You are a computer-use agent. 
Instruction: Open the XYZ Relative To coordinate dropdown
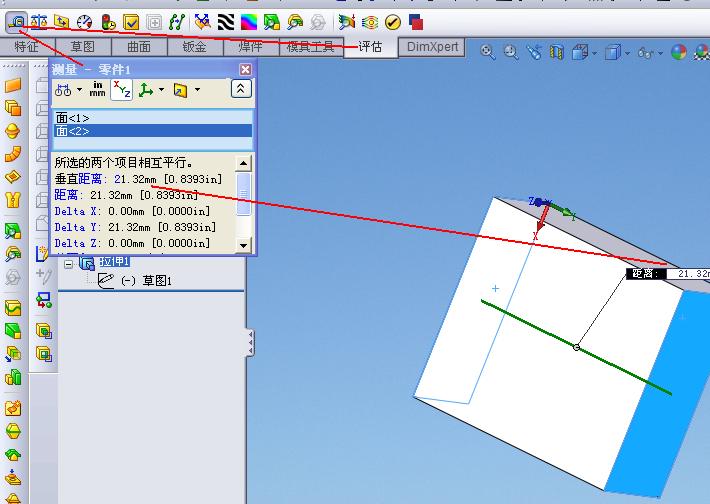click(161, 89)
